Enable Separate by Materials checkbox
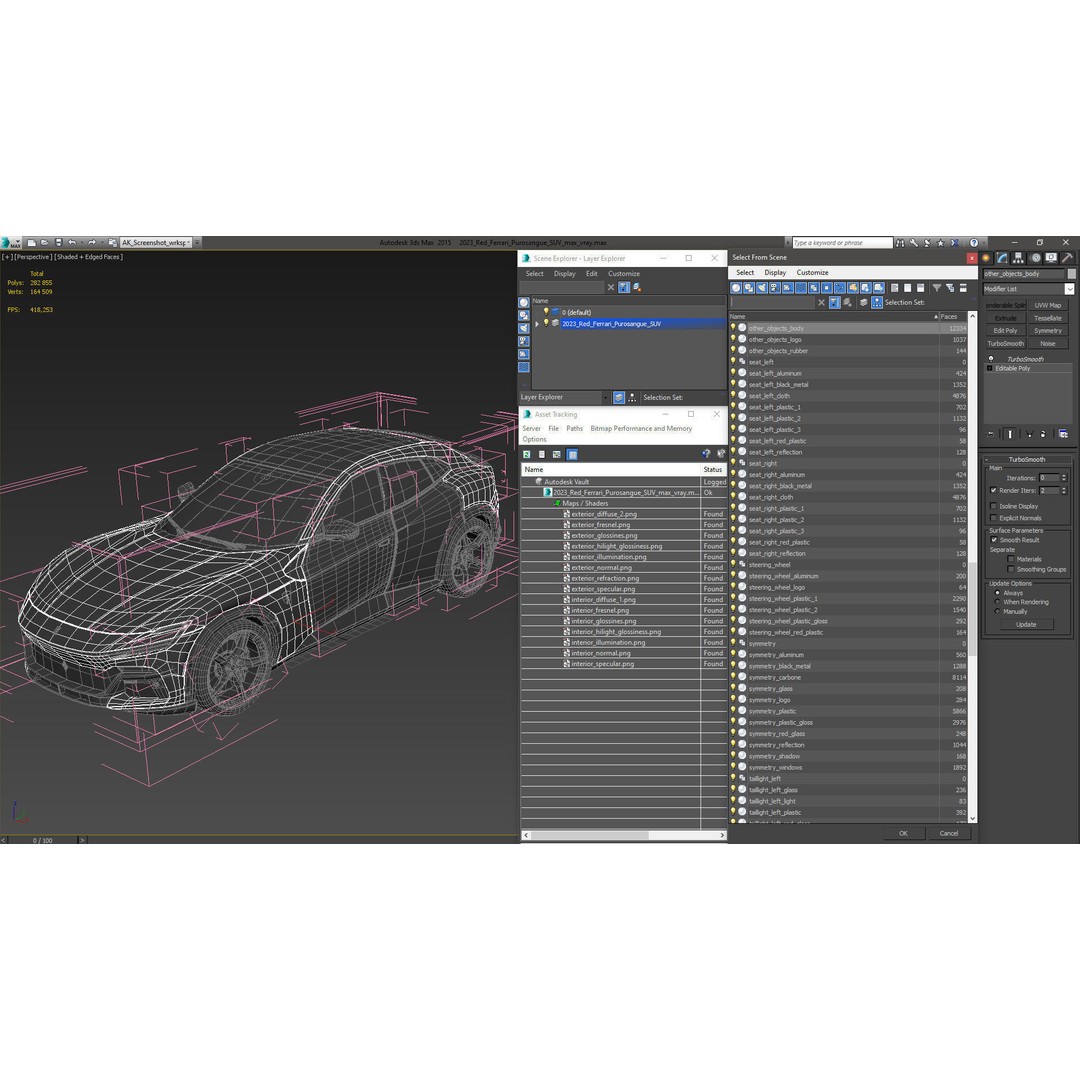This screenshot has width=1080, height=1080. click(1010, 559)
